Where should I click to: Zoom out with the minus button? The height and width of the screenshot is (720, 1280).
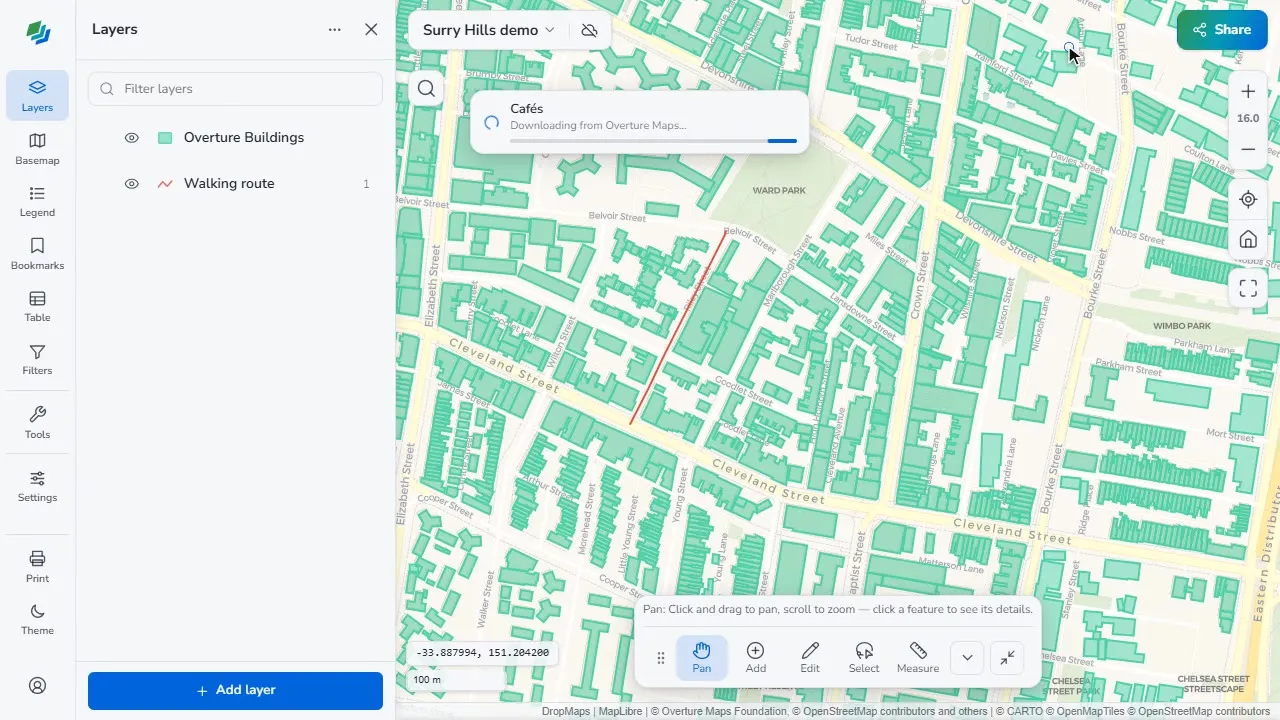1248,150
